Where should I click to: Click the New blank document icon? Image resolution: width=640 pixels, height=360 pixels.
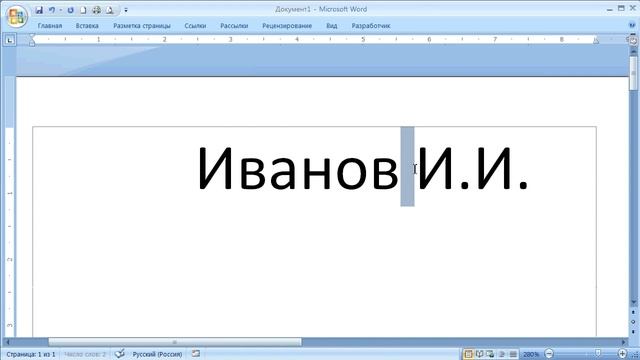[83, 10]
